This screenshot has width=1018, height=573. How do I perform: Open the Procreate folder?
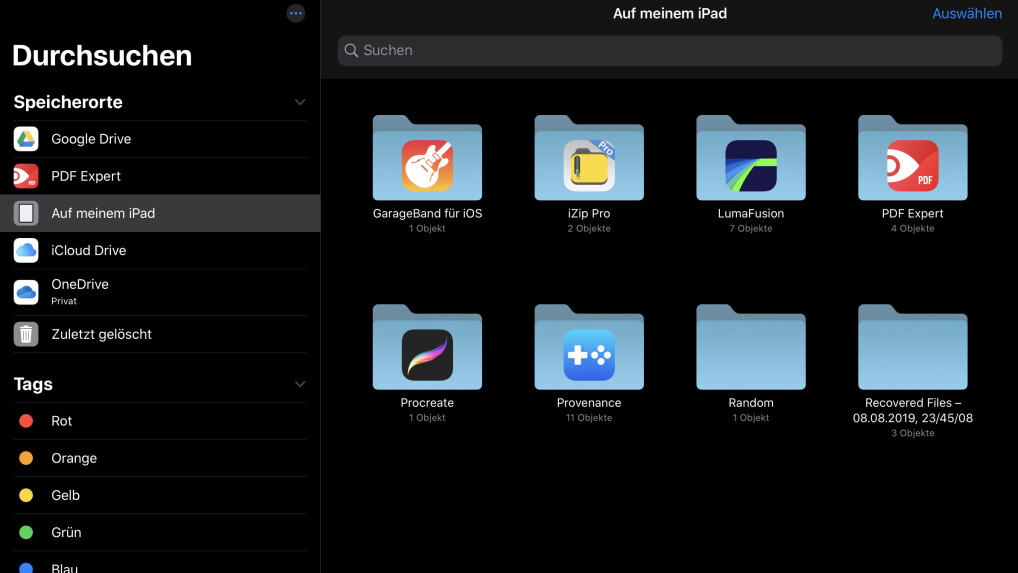427,349
